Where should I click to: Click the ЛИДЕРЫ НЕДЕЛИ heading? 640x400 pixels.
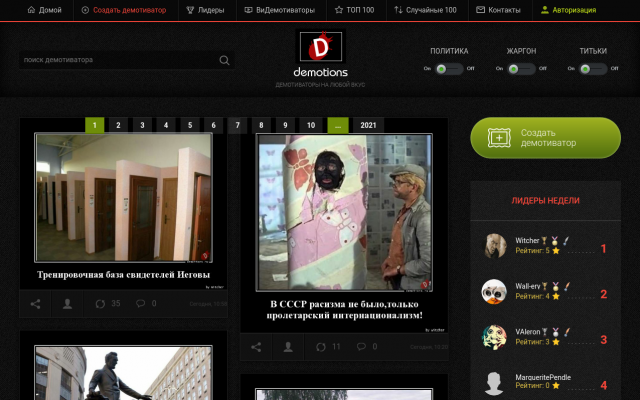[x=545, y=200]
